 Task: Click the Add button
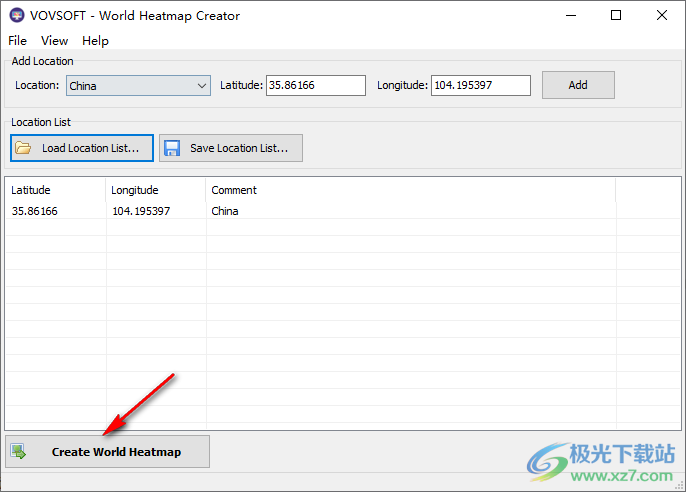(x=578, y=85)
